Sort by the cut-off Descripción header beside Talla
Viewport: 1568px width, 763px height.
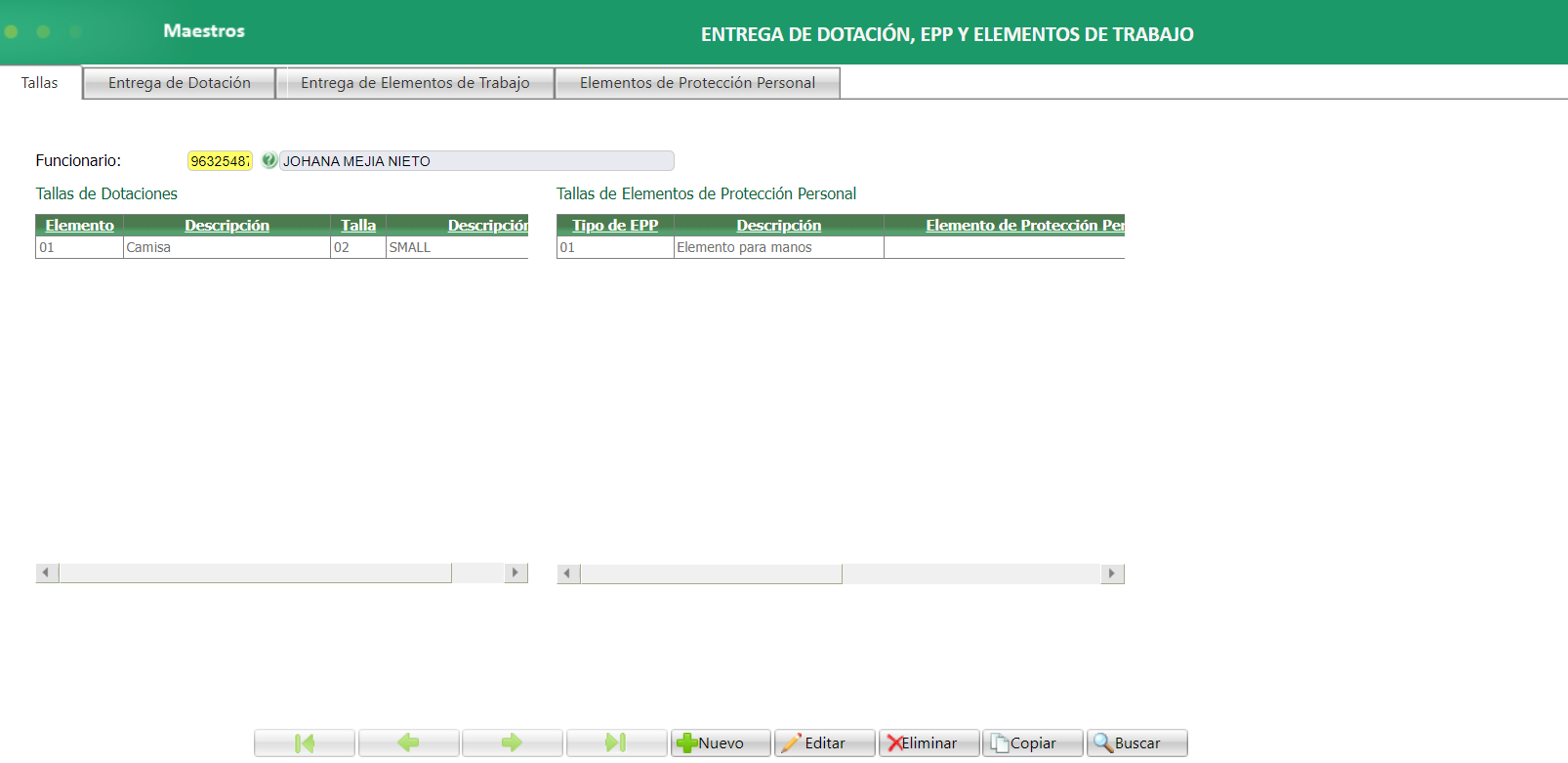point(488,226)
